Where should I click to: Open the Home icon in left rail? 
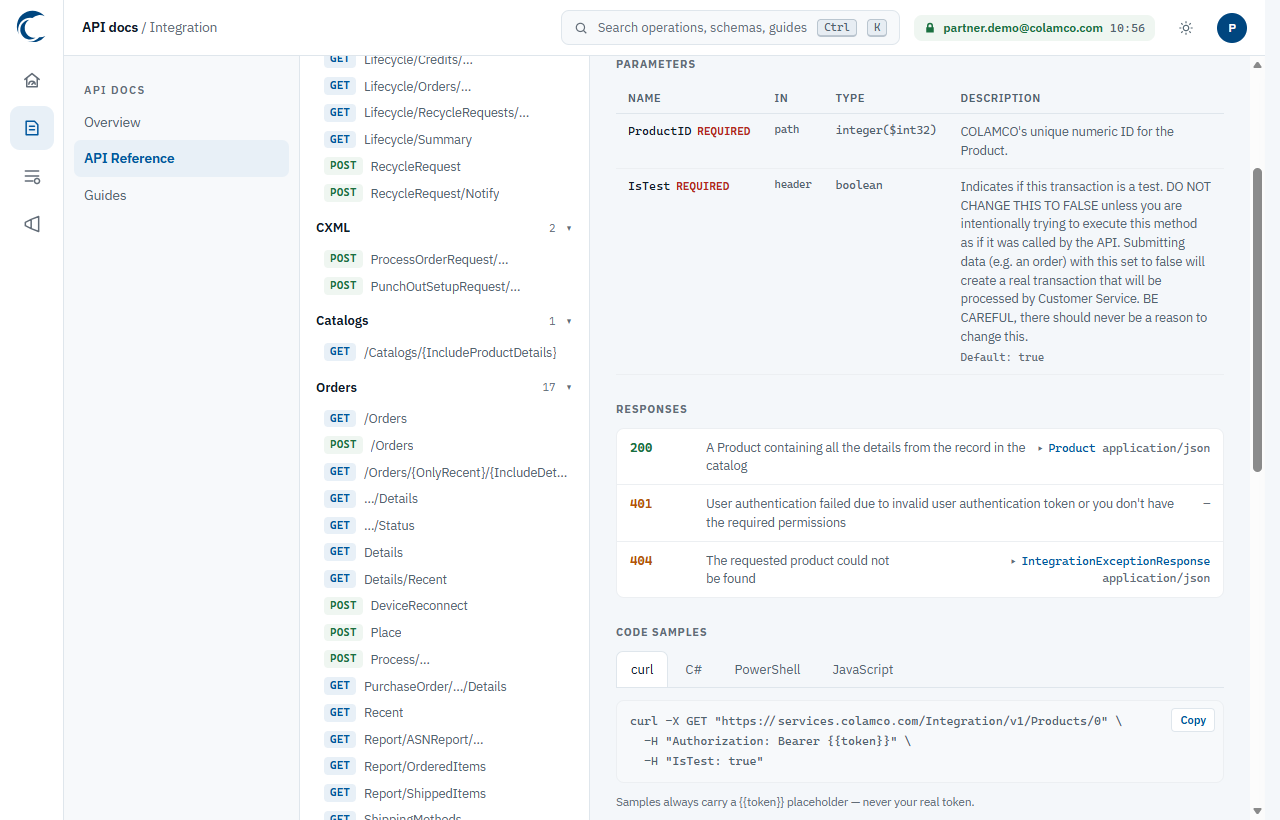32,80
